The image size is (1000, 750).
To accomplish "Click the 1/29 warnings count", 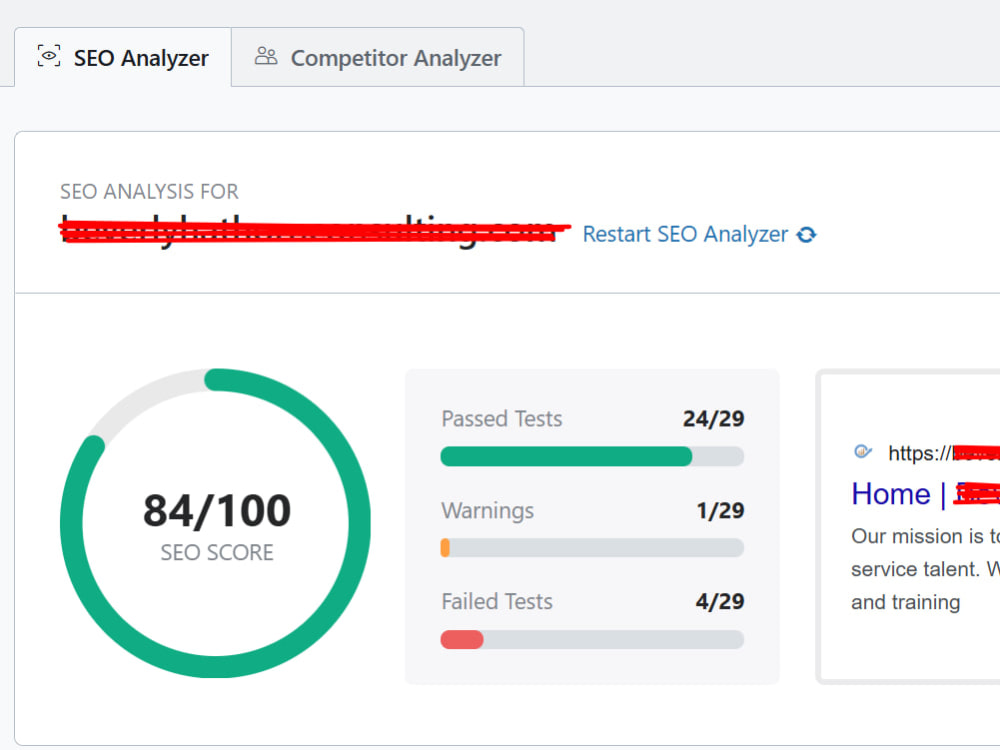I will [x=720, y=511].
